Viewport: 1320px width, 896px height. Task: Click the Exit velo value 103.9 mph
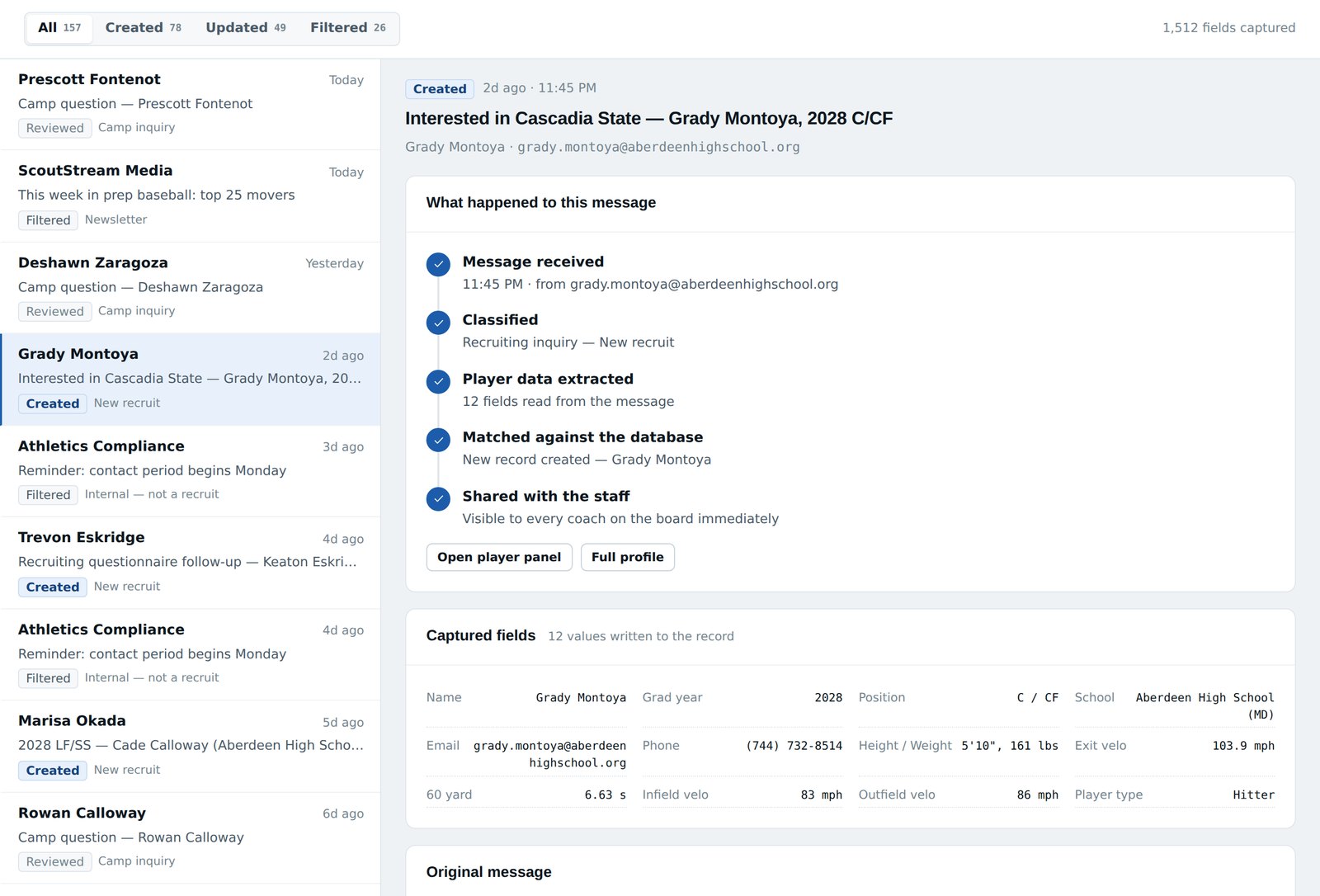[x=1243, y=746]
